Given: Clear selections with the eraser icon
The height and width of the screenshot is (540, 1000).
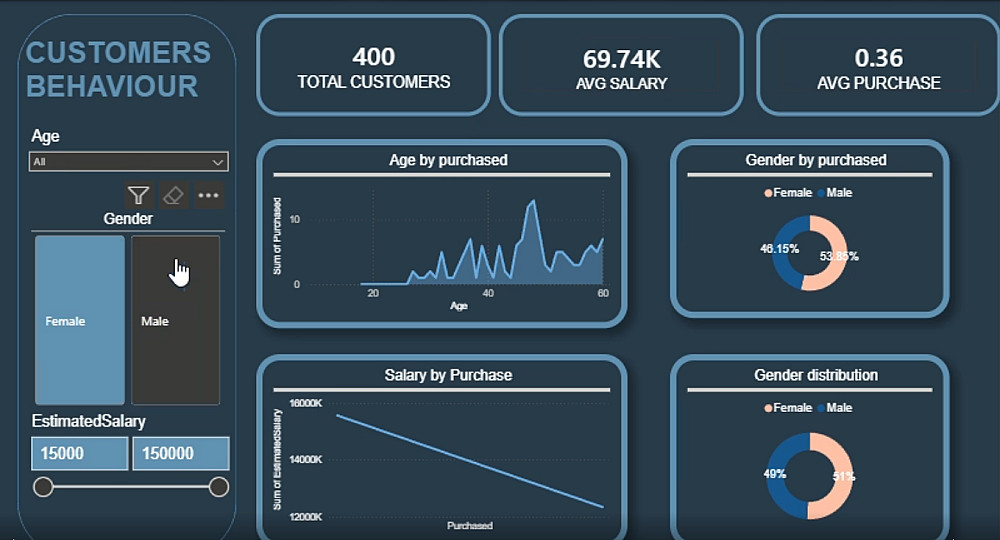Looking at the screenshot, I should pos(173,195).
